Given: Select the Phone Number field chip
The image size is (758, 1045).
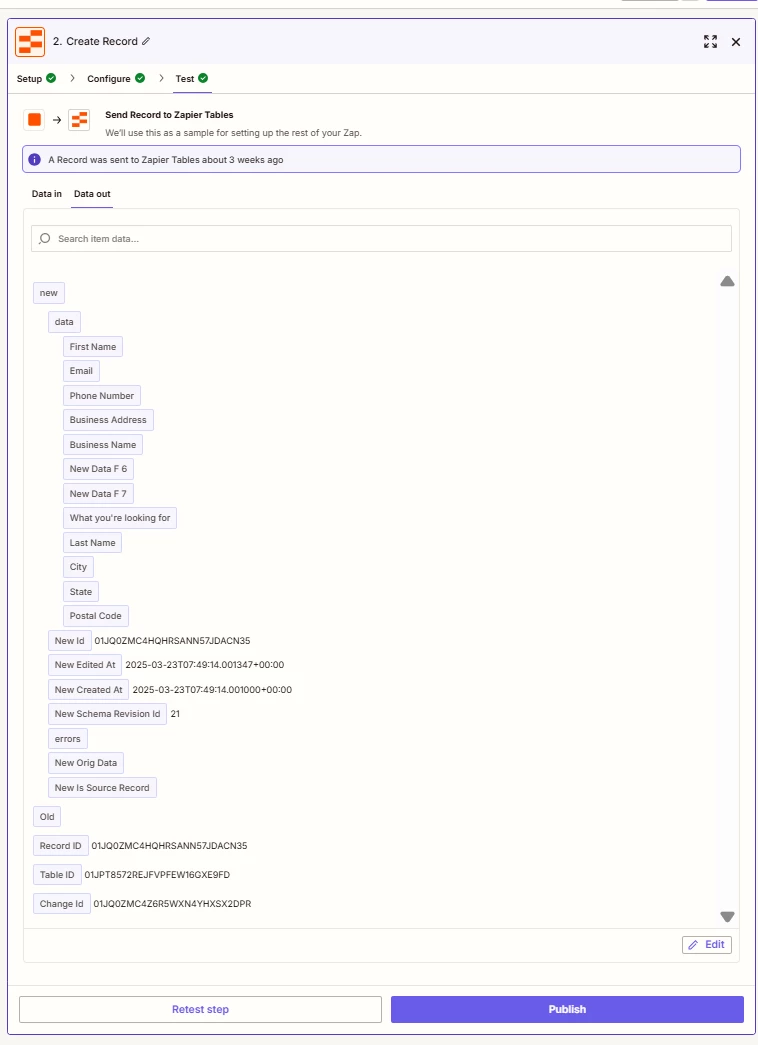Looking at the screenshot, I should (x=101, y=395).
